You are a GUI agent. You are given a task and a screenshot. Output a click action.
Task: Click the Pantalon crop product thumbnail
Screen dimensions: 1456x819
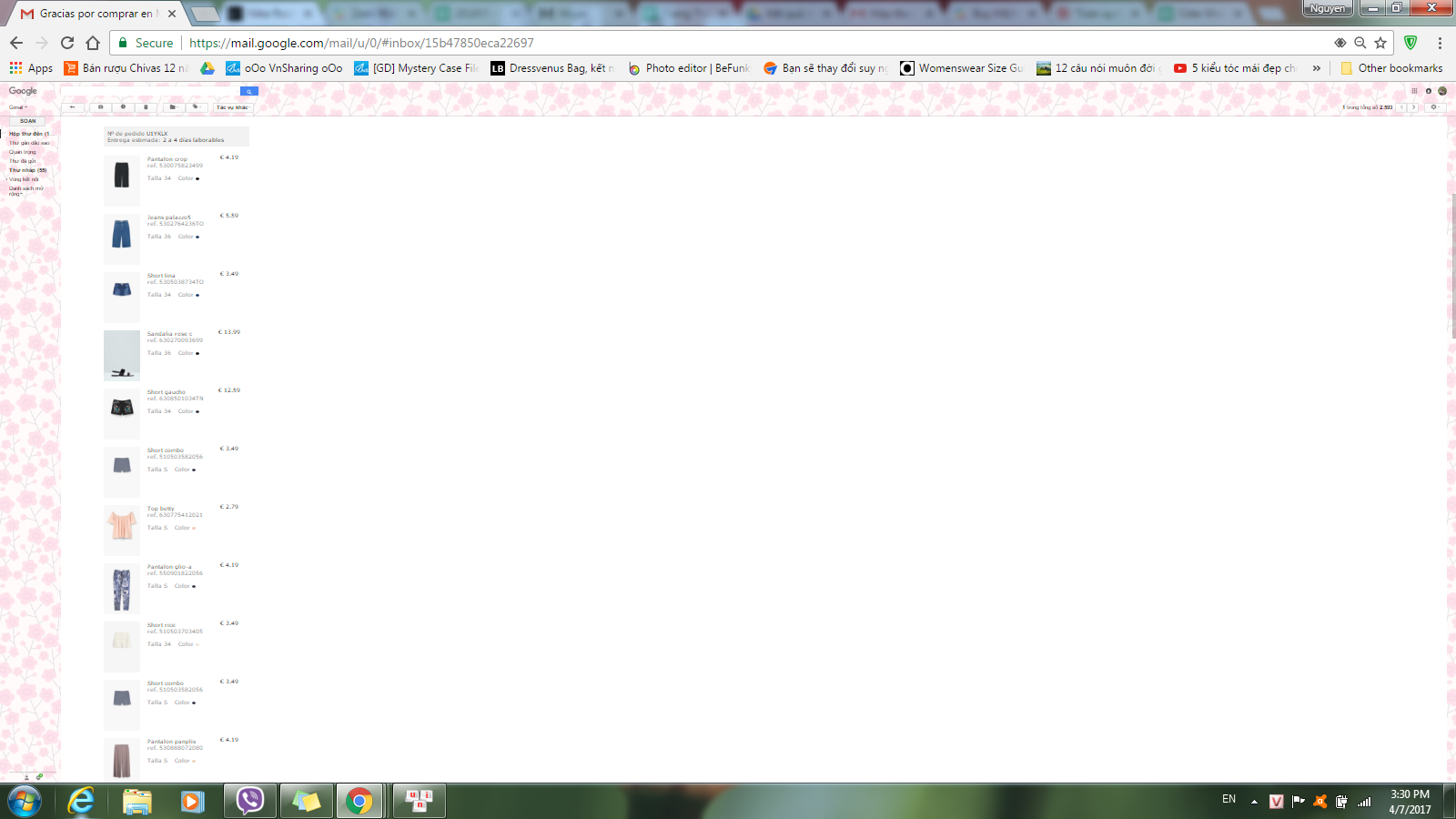coord(122,177)
